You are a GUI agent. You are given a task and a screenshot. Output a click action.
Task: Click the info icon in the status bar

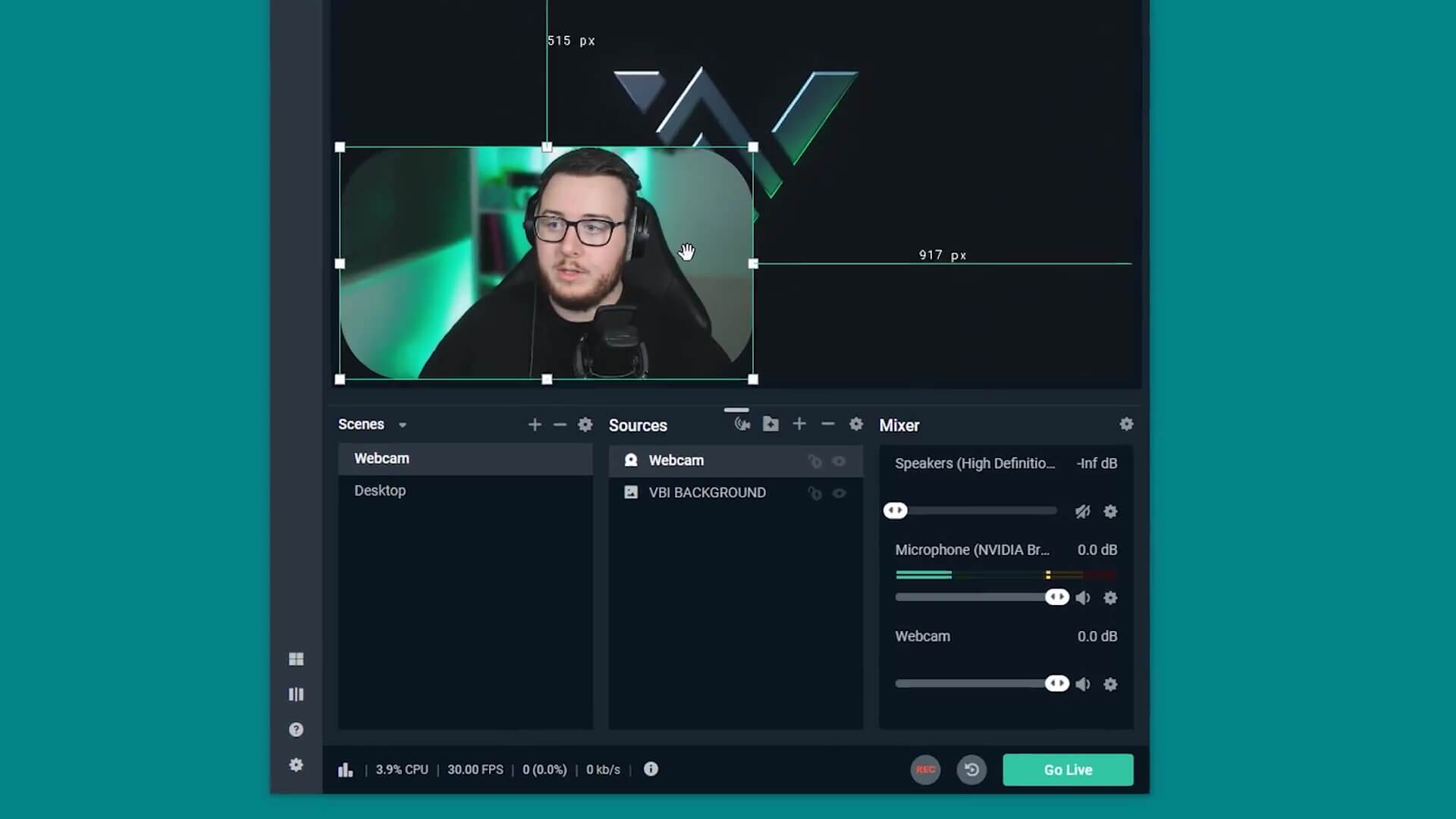[x=651, y=769]
